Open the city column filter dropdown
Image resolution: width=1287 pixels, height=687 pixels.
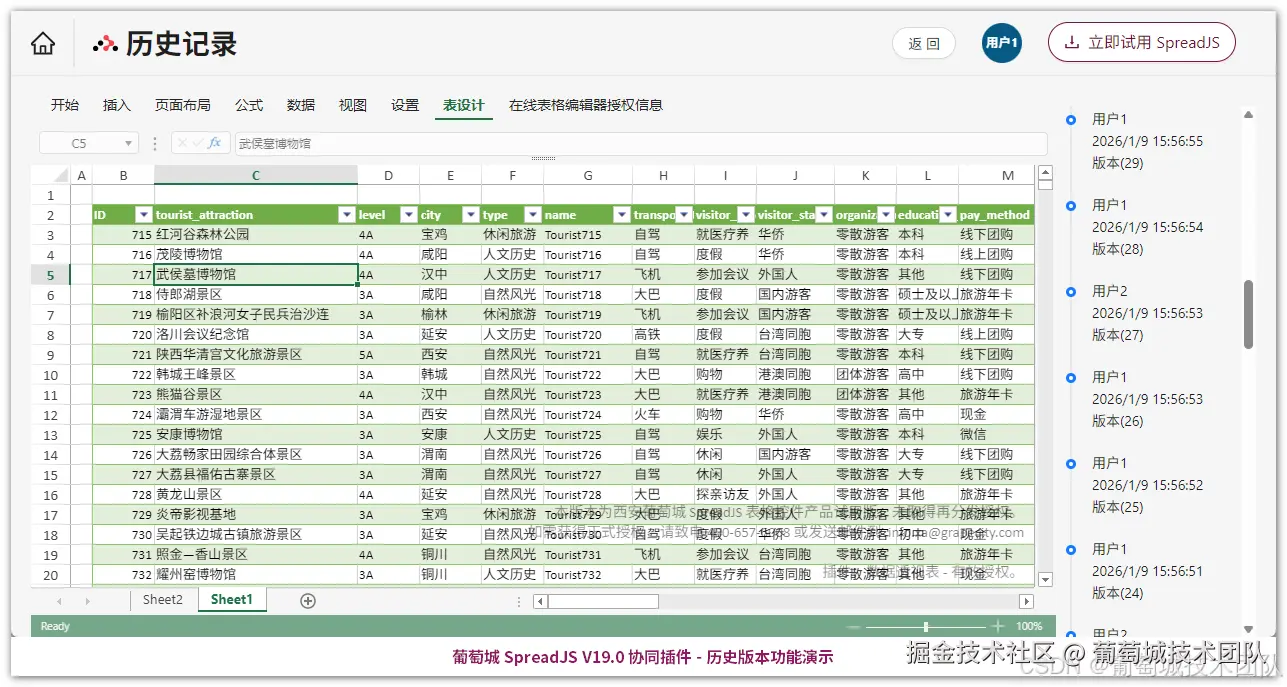471,215
